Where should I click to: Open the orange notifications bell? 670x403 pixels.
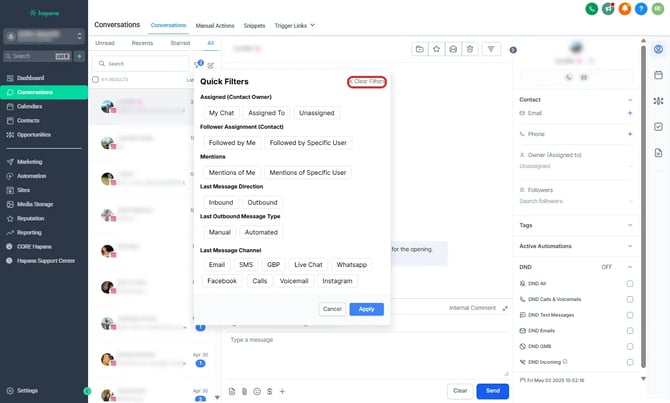pyautogui.click(x=625, y=9)
